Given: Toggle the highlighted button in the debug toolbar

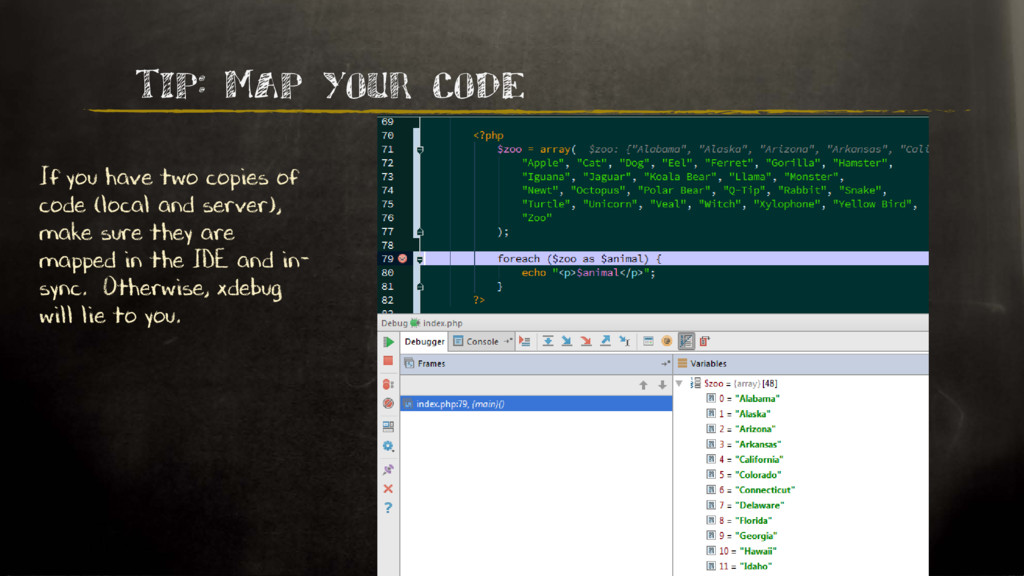Looking at the screenshot, I should tap(686, 341).
